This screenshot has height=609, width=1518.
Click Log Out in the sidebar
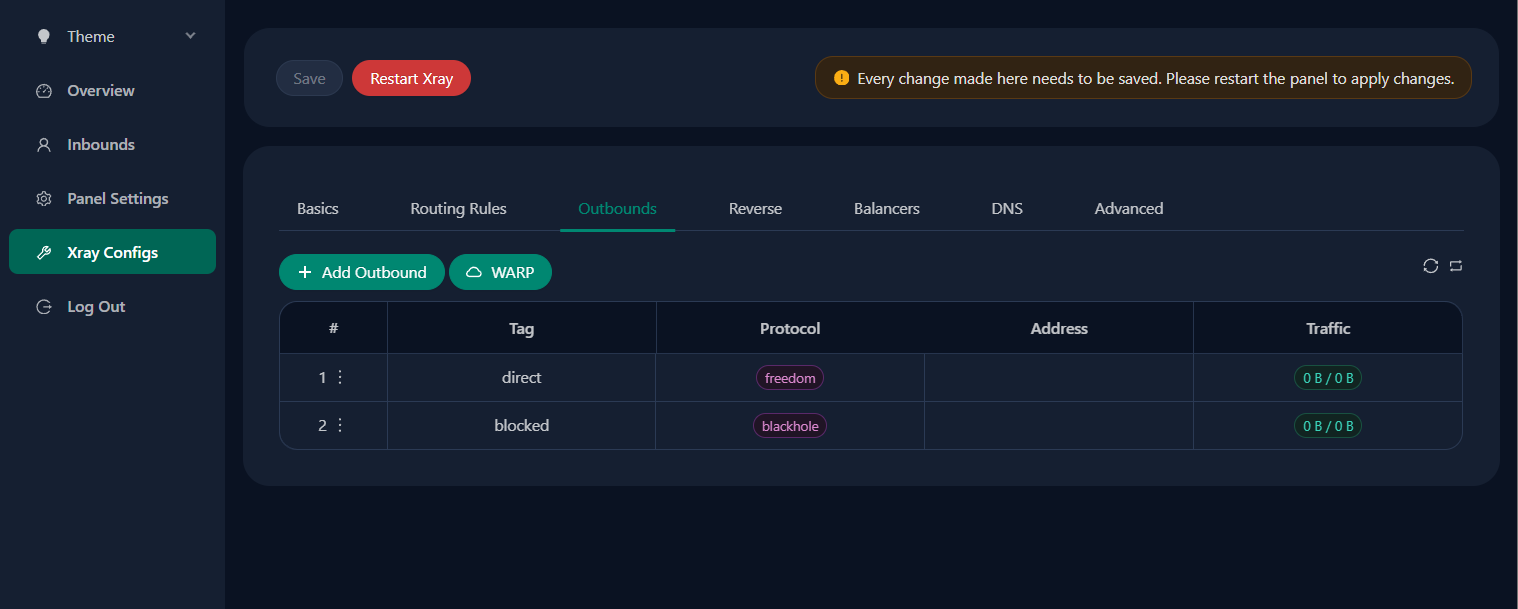click(96, 307)
